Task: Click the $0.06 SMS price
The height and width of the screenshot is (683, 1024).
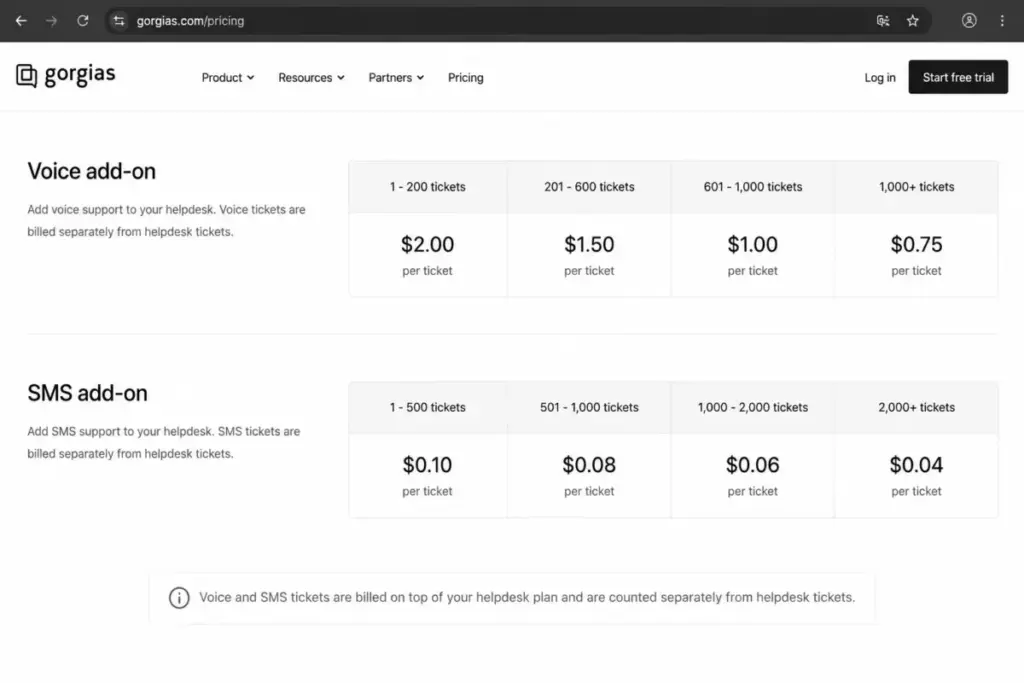Action: point(752,465)
